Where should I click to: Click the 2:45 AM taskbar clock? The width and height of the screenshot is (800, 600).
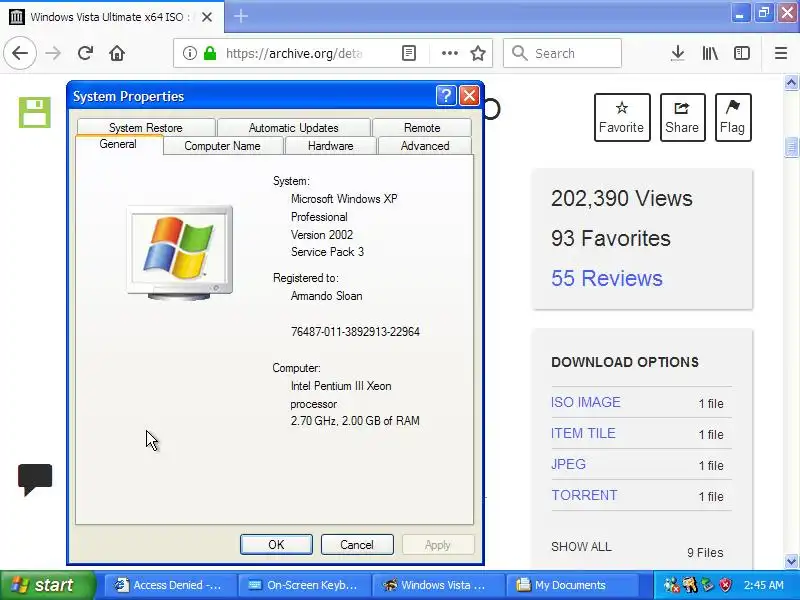[763, 585]
